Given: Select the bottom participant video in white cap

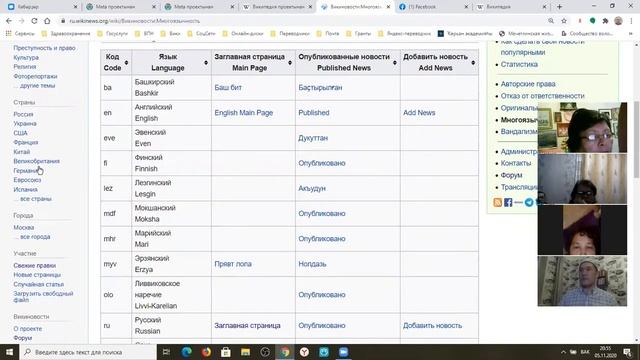Looking at the screenshot, I should [582, 281].
